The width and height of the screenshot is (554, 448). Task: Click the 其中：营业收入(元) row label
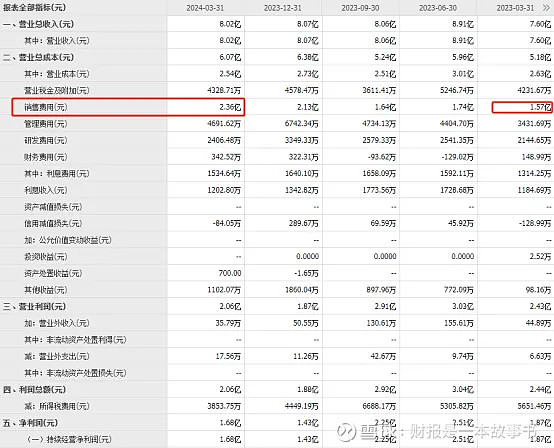tap(57, 41)
